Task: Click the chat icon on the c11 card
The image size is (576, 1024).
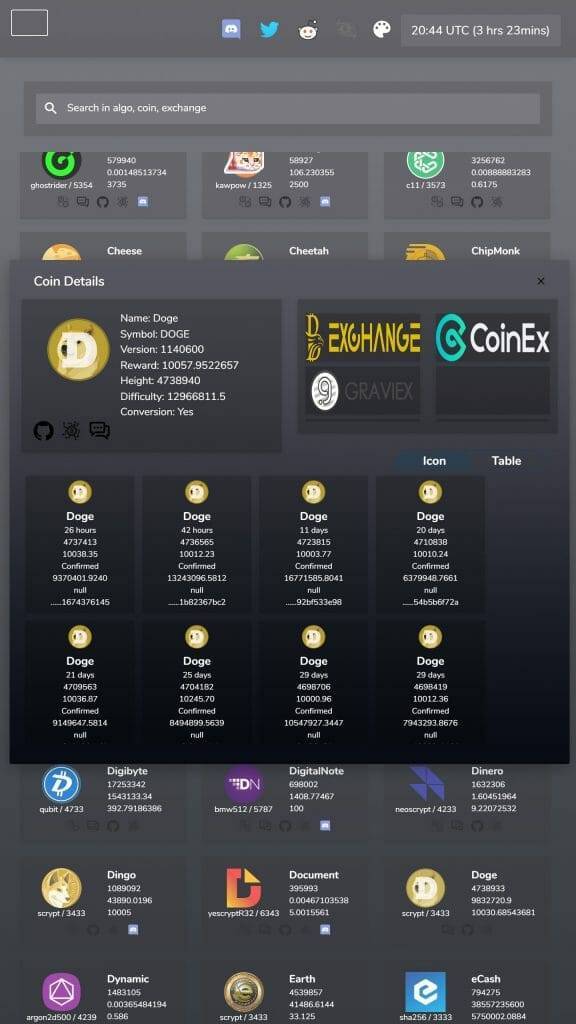Action: click(x=457, y=202)
